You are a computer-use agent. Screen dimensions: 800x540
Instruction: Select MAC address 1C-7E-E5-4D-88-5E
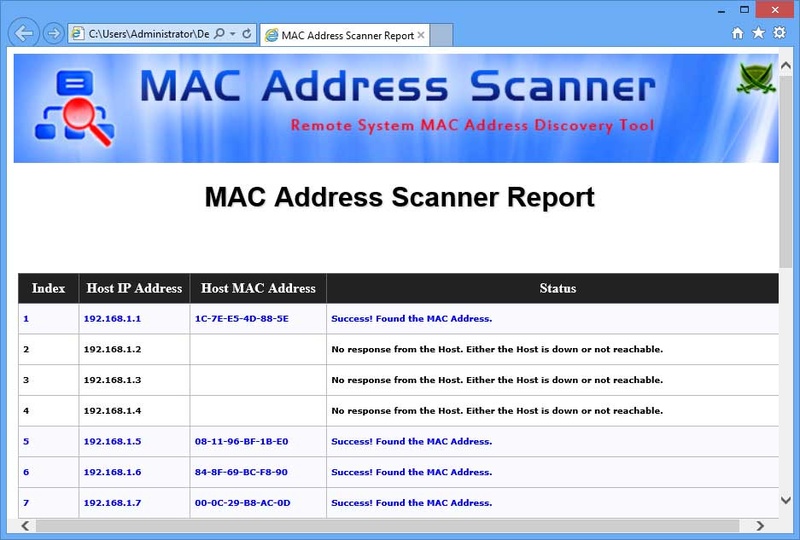coord(241,318)
